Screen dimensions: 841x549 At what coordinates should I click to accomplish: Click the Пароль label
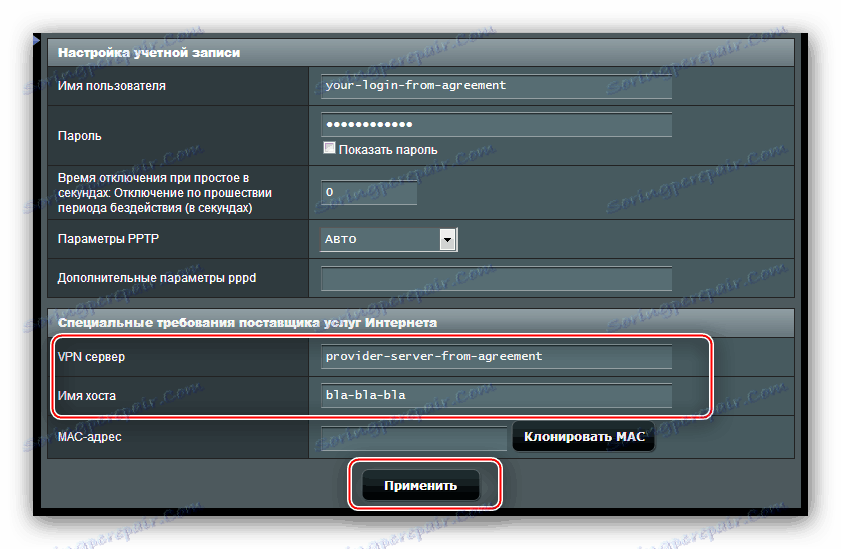pyautogui.click(x=79, y=136)
